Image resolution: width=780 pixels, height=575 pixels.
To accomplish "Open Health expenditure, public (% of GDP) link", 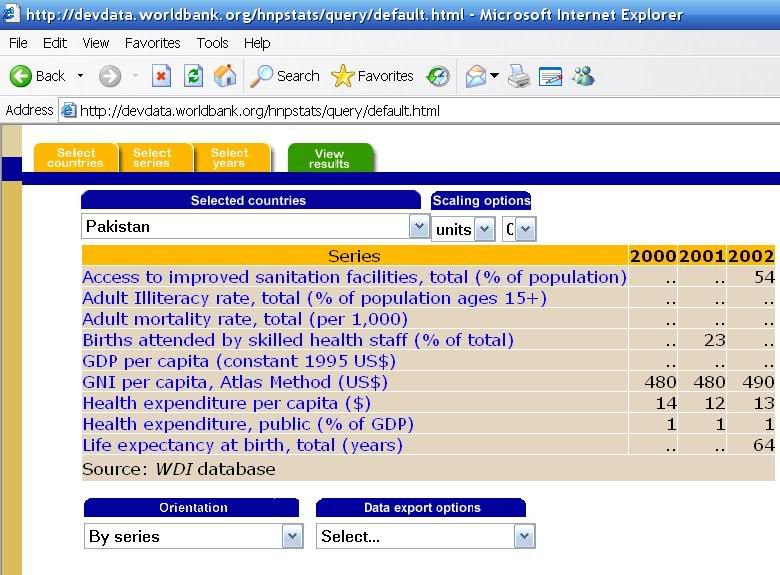I will 248,424.
